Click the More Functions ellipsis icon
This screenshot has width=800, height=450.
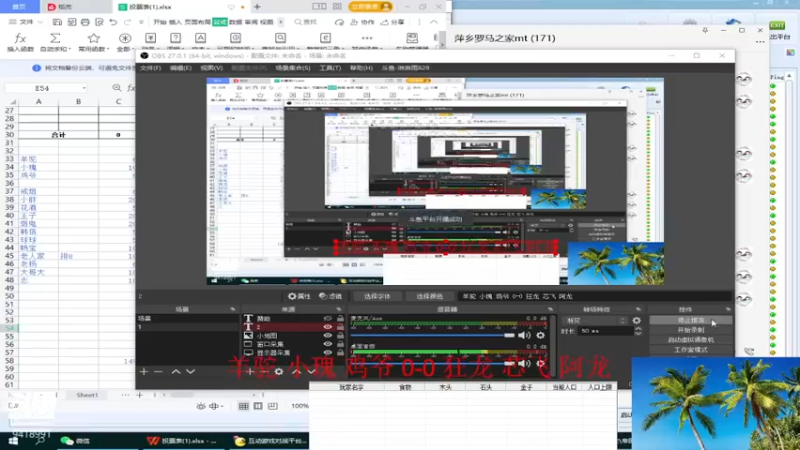tap(367, 38)
